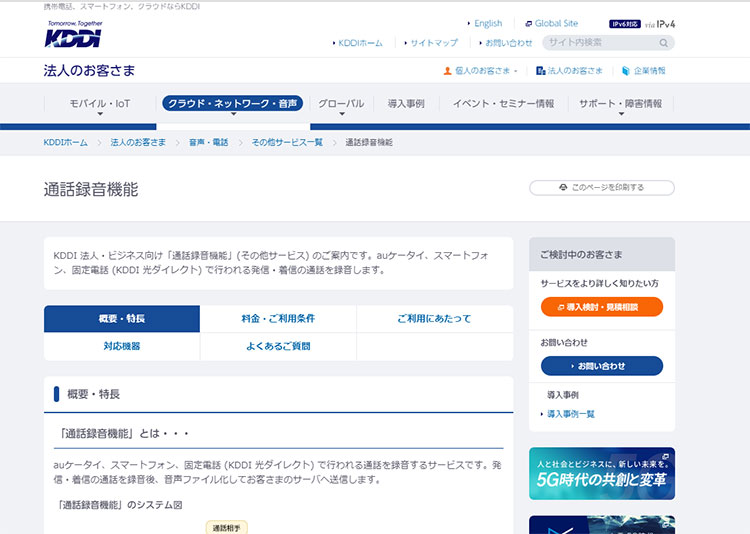The width and height of the screenshot is (750, 534).
Task: Select クラウド・ネットワーク・音声 menu
Action: coord(232,103)
